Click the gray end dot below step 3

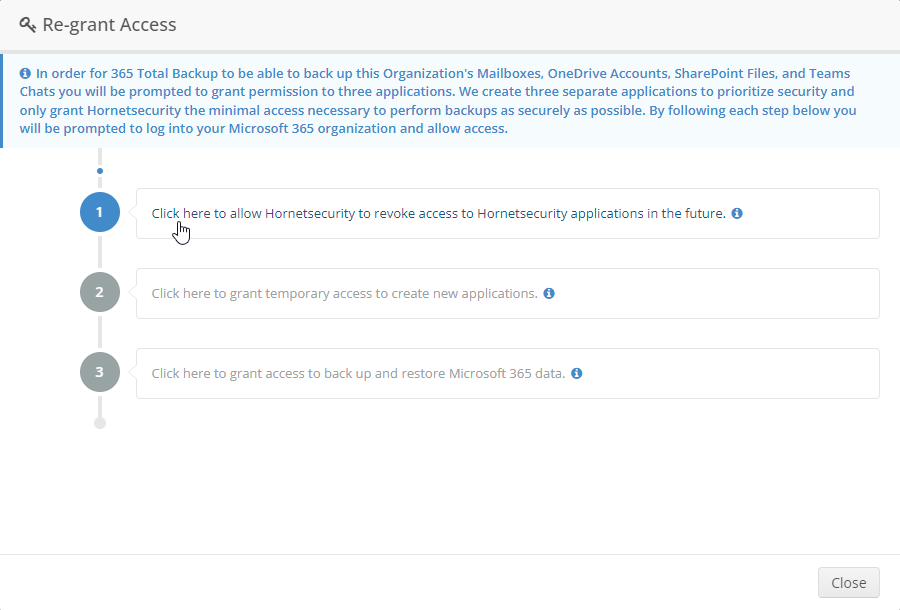click(x=99, y=423)
